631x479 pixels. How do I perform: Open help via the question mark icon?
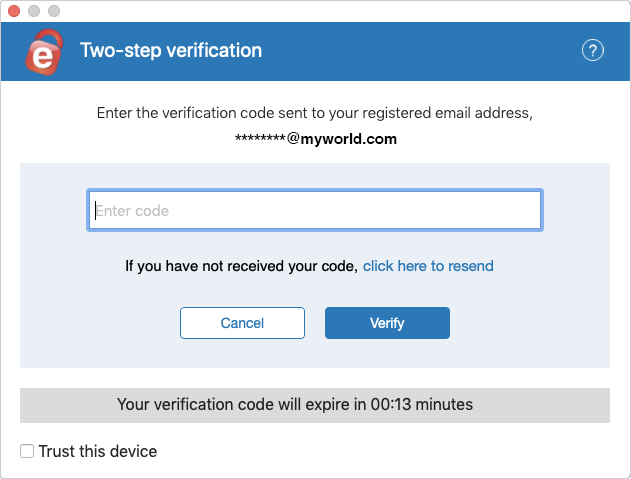pyautogui.click(x=592, y=51)
